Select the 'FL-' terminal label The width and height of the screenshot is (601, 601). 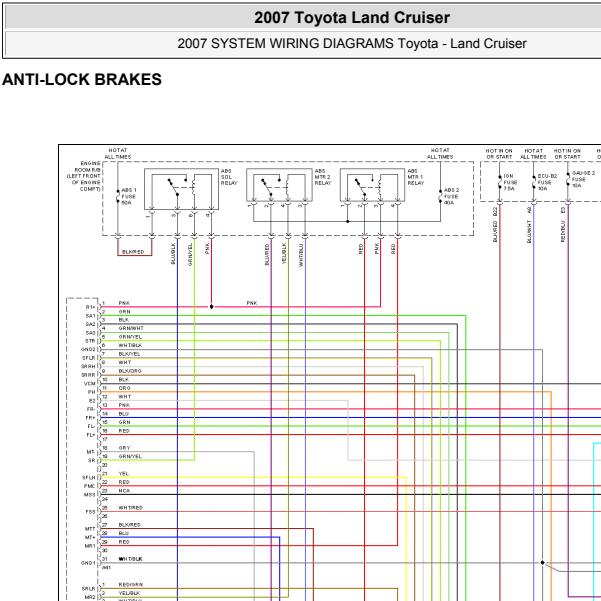click(91, 426)
